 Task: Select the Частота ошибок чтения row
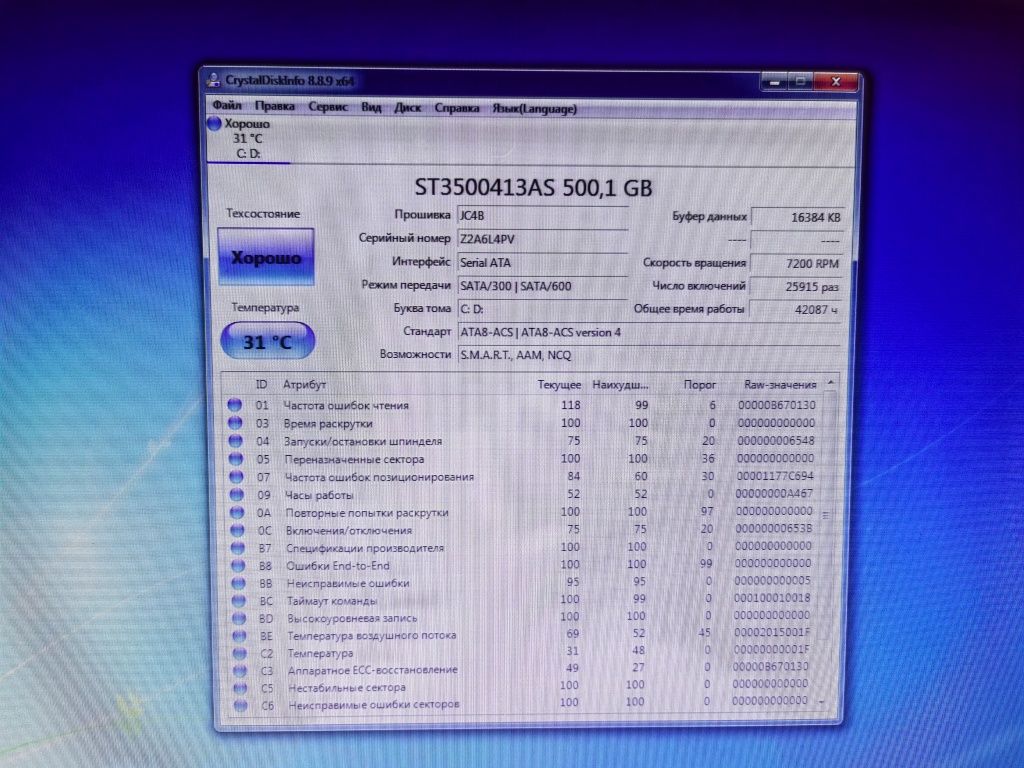click(522, 405)
